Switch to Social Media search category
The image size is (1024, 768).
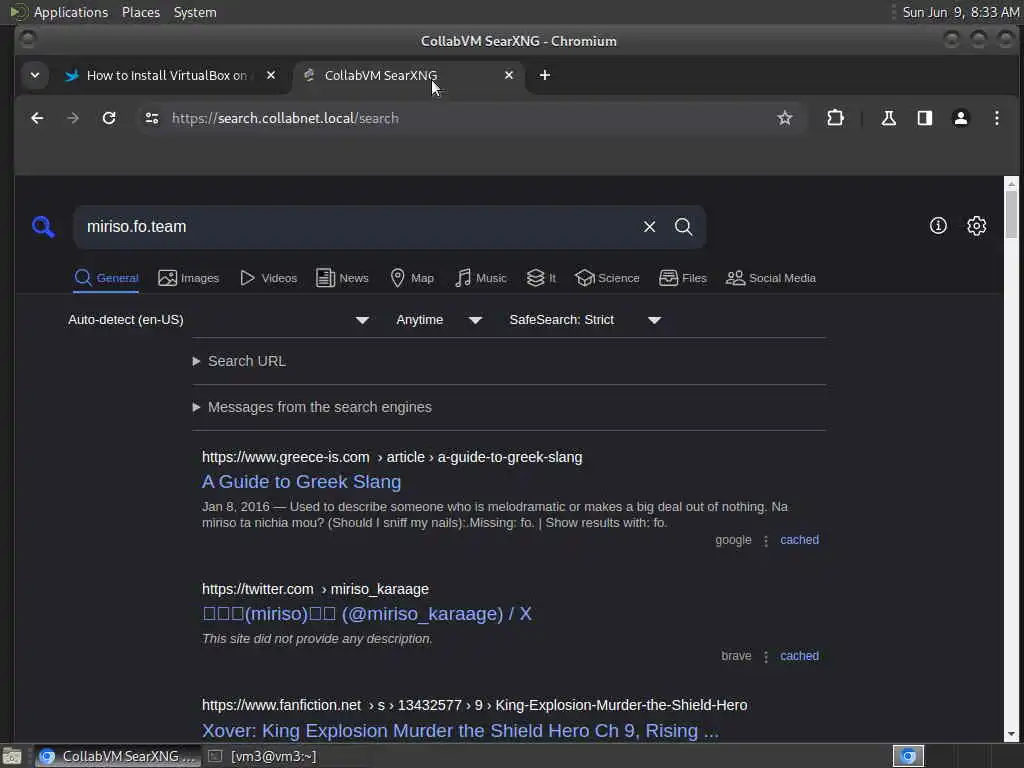pos(771,278)
